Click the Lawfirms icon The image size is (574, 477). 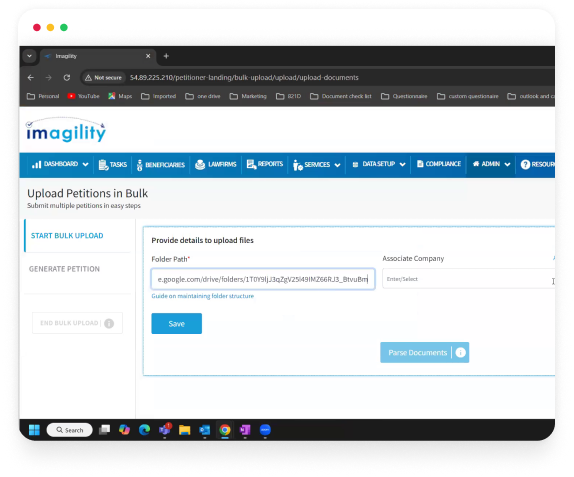pos(200,164)
